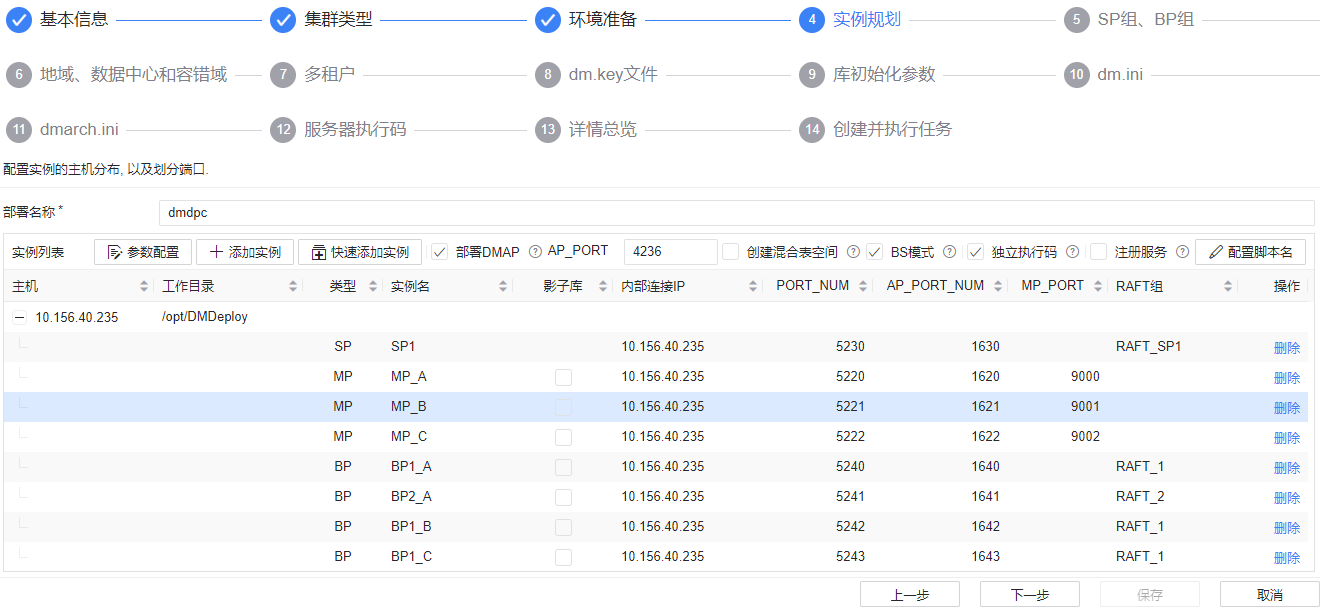Image resolution: width=1323 pixels, height=610 pixels.
Task: Select MP_PORT 9002 cell
Action: pyautogui.click(x=1085, y=437)
